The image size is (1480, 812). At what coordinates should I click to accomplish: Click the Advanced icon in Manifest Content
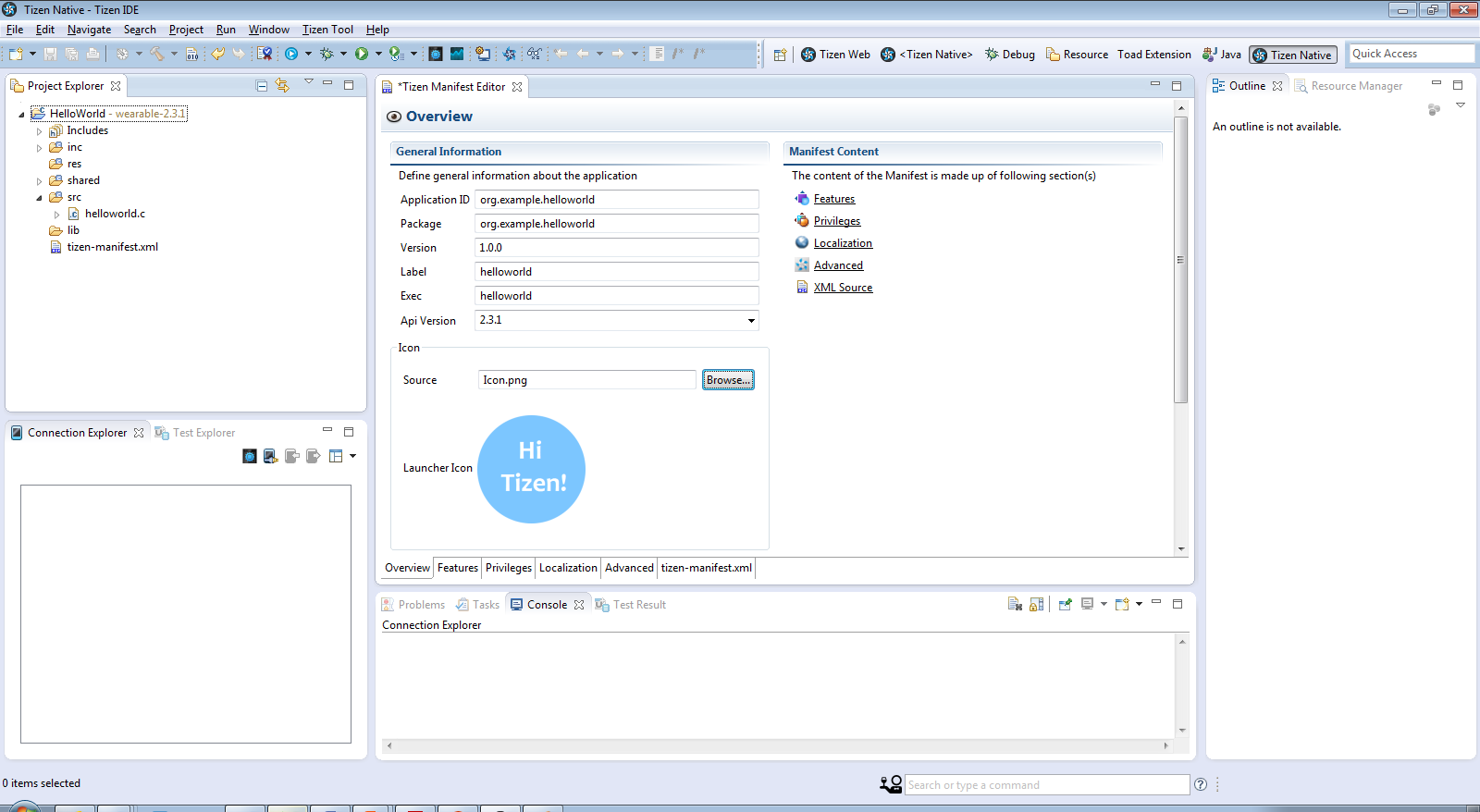tap(802, 265)
